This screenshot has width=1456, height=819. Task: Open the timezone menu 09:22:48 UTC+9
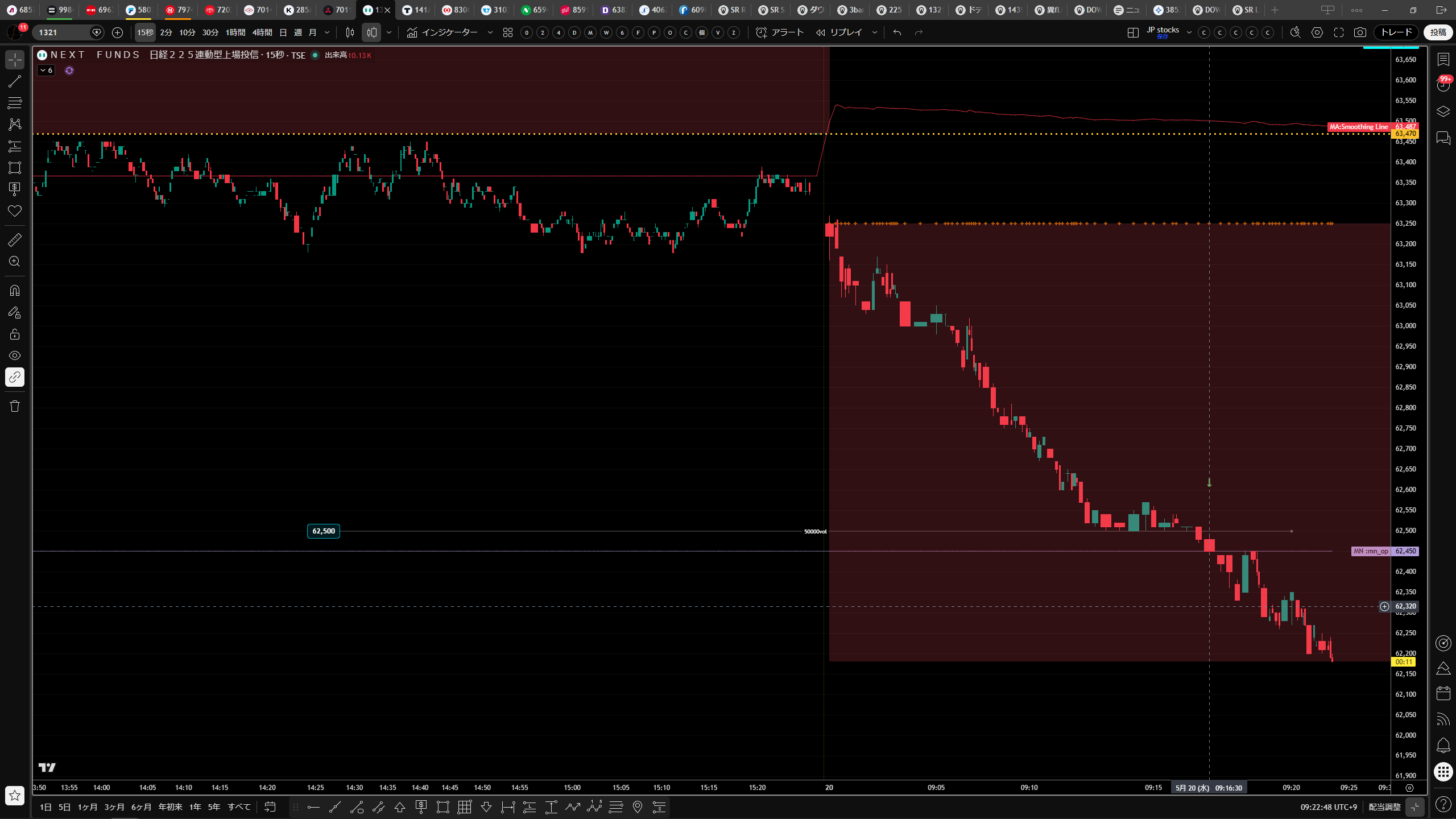tap(1329, 807)
